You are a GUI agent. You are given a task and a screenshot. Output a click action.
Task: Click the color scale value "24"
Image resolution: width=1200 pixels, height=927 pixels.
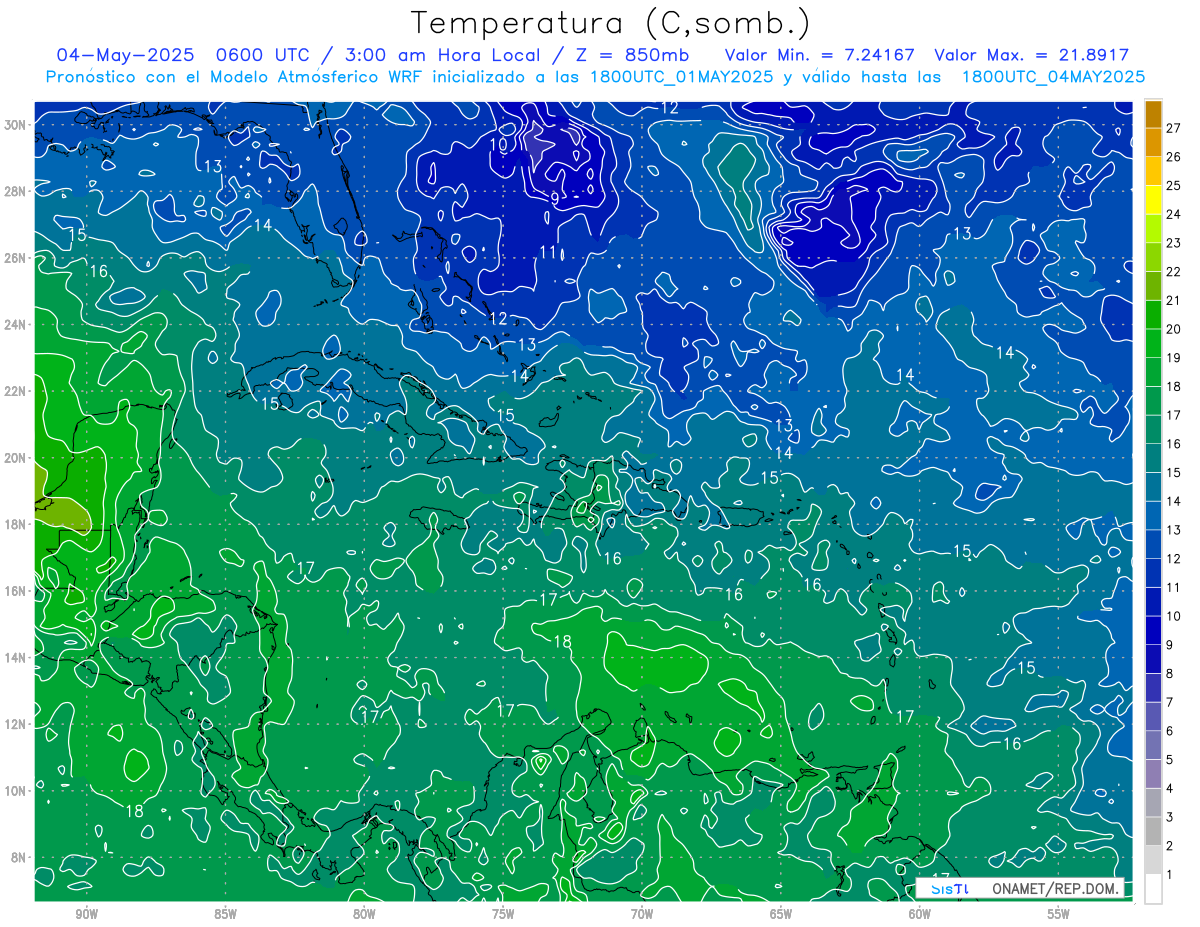[x=1174, y=214]
